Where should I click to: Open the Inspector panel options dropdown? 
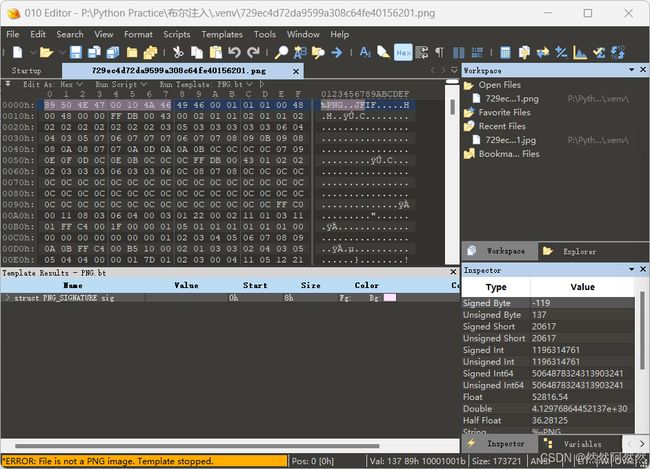(631, 270)
